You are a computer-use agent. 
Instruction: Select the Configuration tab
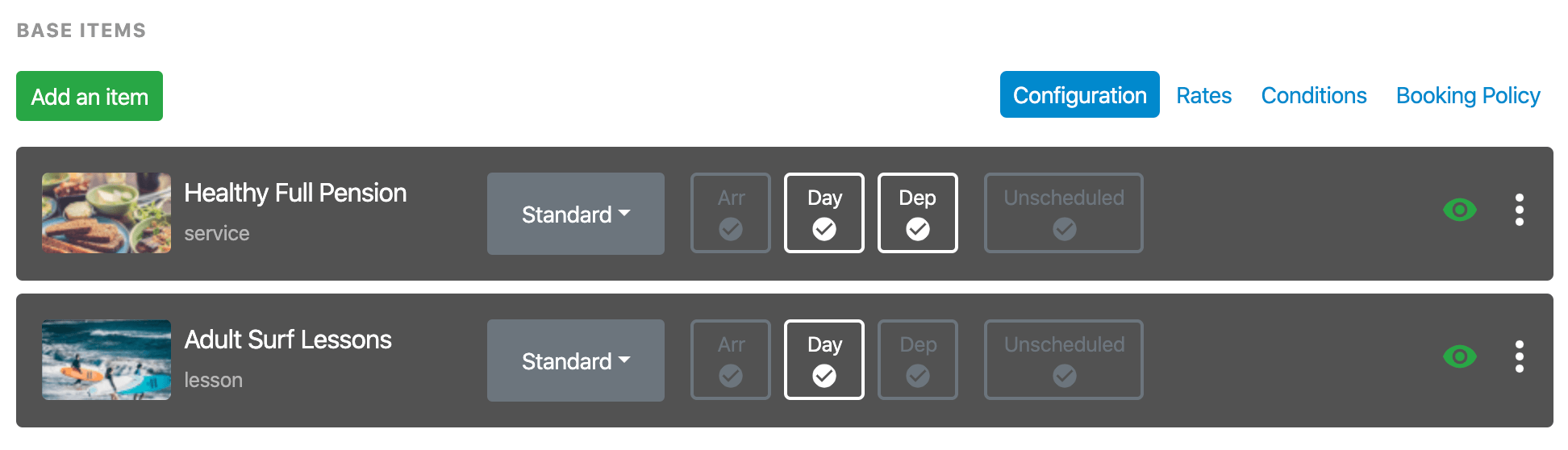click(1080, 94)
